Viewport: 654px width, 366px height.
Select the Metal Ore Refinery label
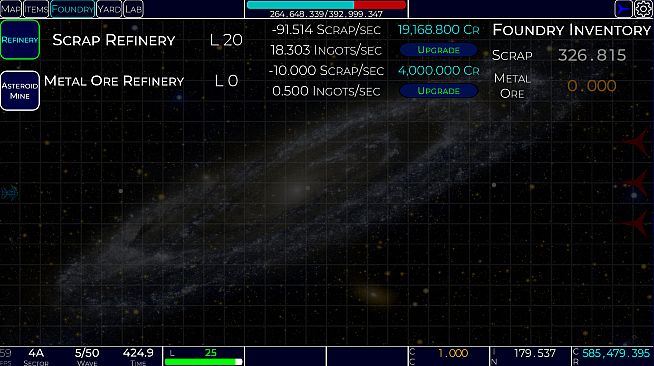tap(114, 81)
